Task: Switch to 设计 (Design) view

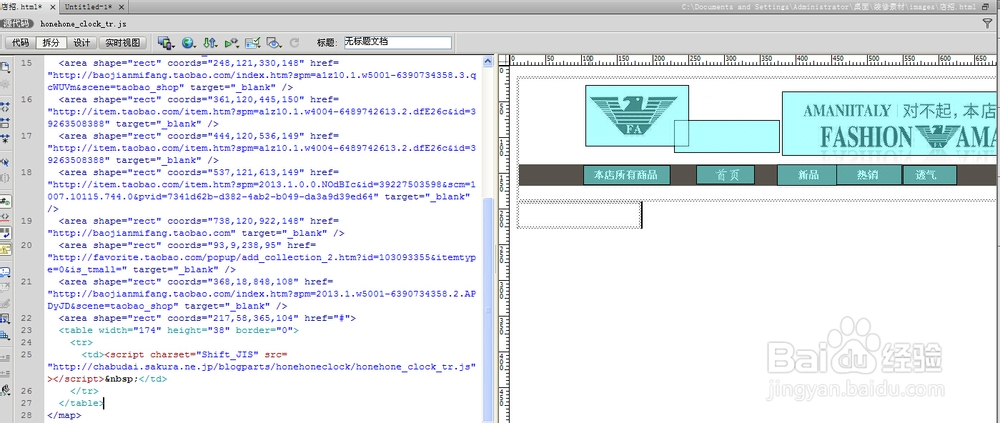Action: [81, 43]
